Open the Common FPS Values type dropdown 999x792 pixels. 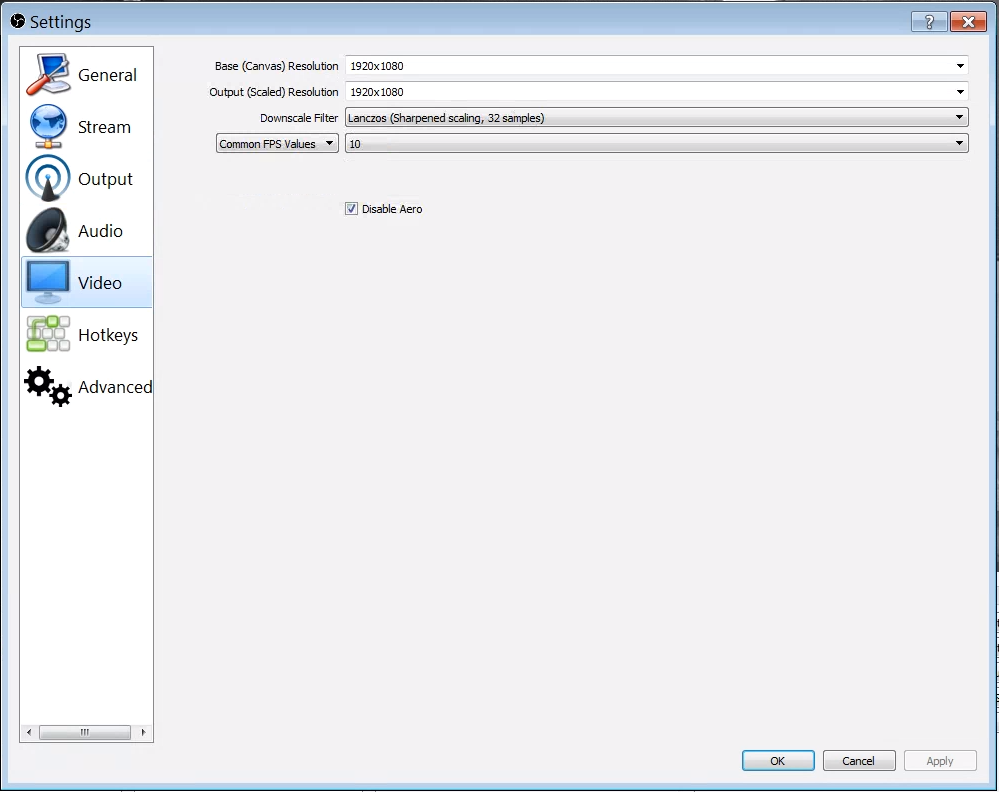[277, 143]
